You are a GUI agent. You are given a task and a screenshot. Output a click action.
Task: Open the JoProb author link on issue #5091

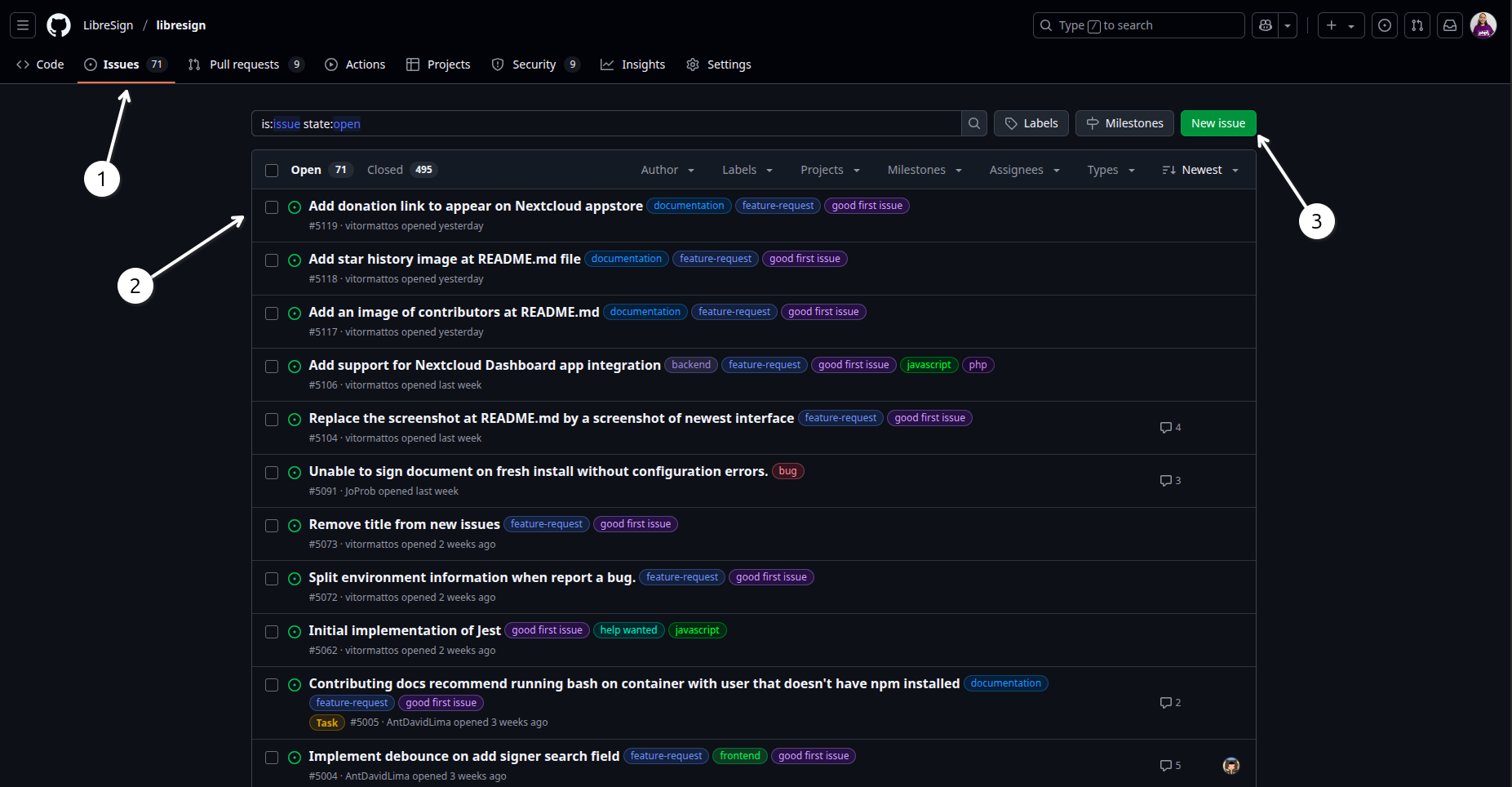[360, 491]
